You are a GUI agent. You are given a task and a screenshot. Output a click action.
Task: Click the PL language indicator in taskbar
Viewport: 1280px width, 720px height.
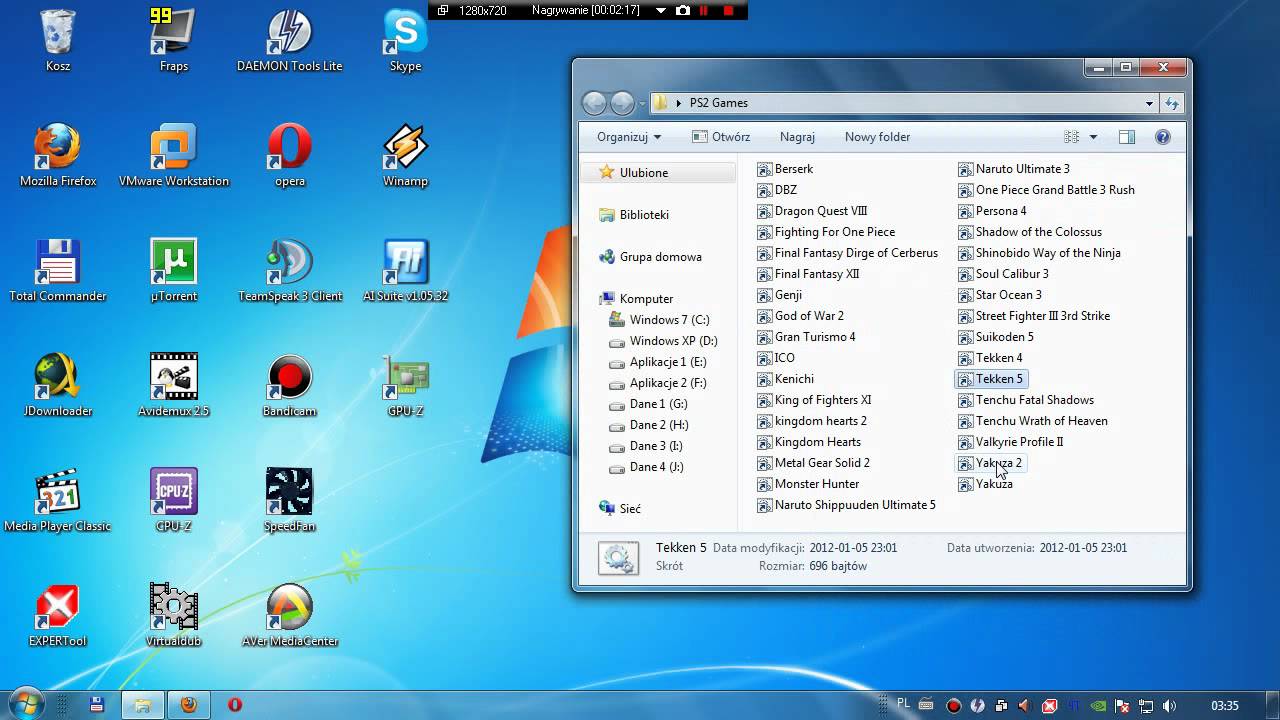[904, 704]
